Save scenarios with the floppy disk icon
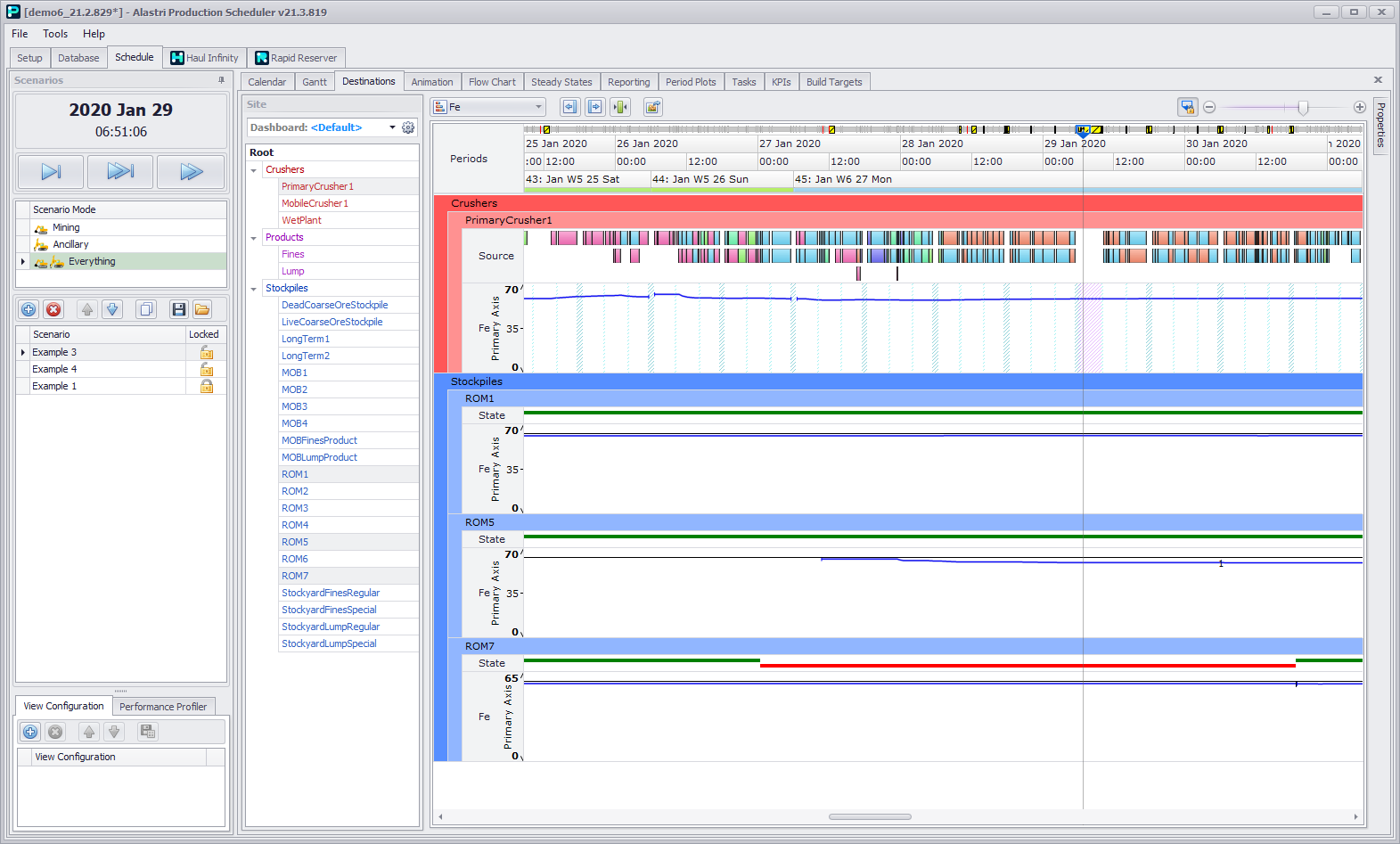This screenshot has width=1400, height=844. tap(178, 309)
